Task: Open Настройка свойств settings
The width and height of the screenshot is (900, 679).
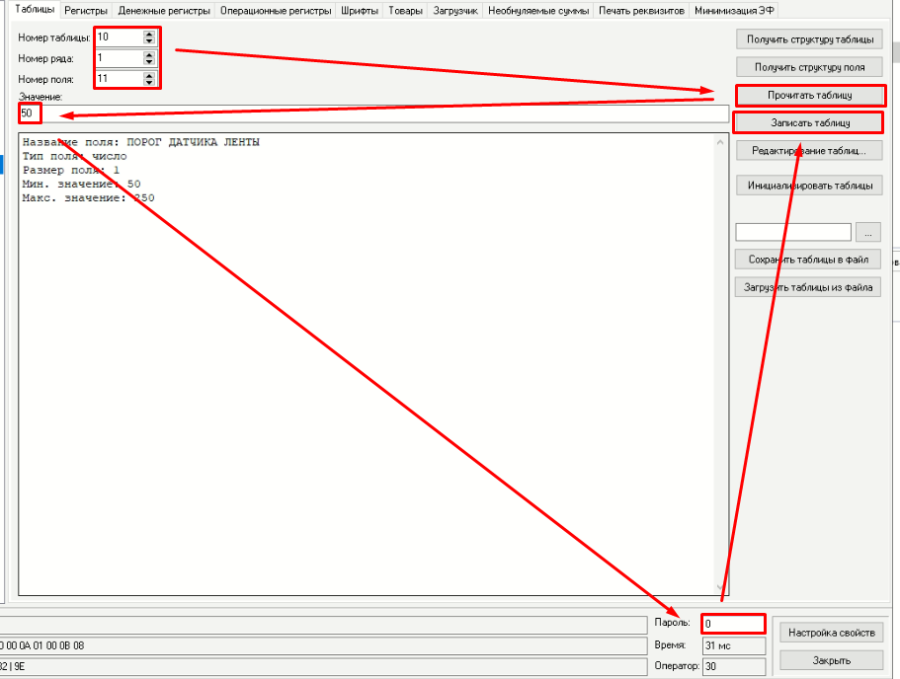Action: point(831,632)
